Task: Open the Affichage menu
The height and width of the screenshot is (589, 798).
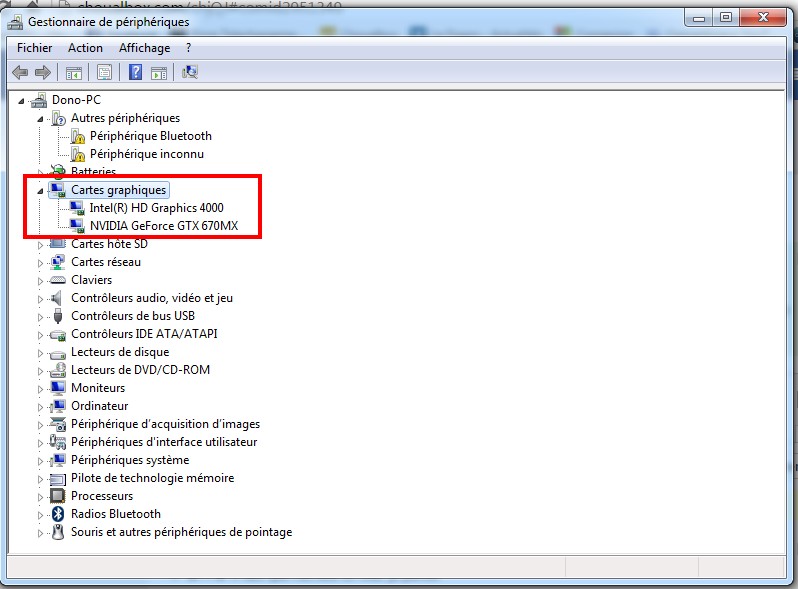Action: coord(145,48)
